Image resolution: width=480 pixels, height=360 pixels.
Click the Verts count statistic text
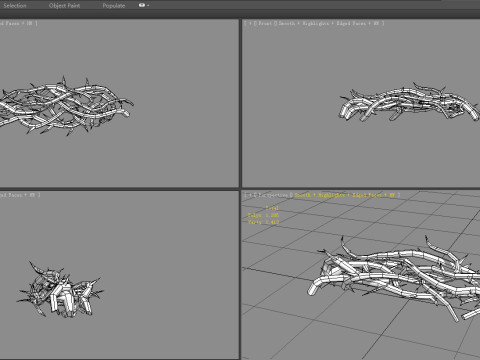point(263,222)
